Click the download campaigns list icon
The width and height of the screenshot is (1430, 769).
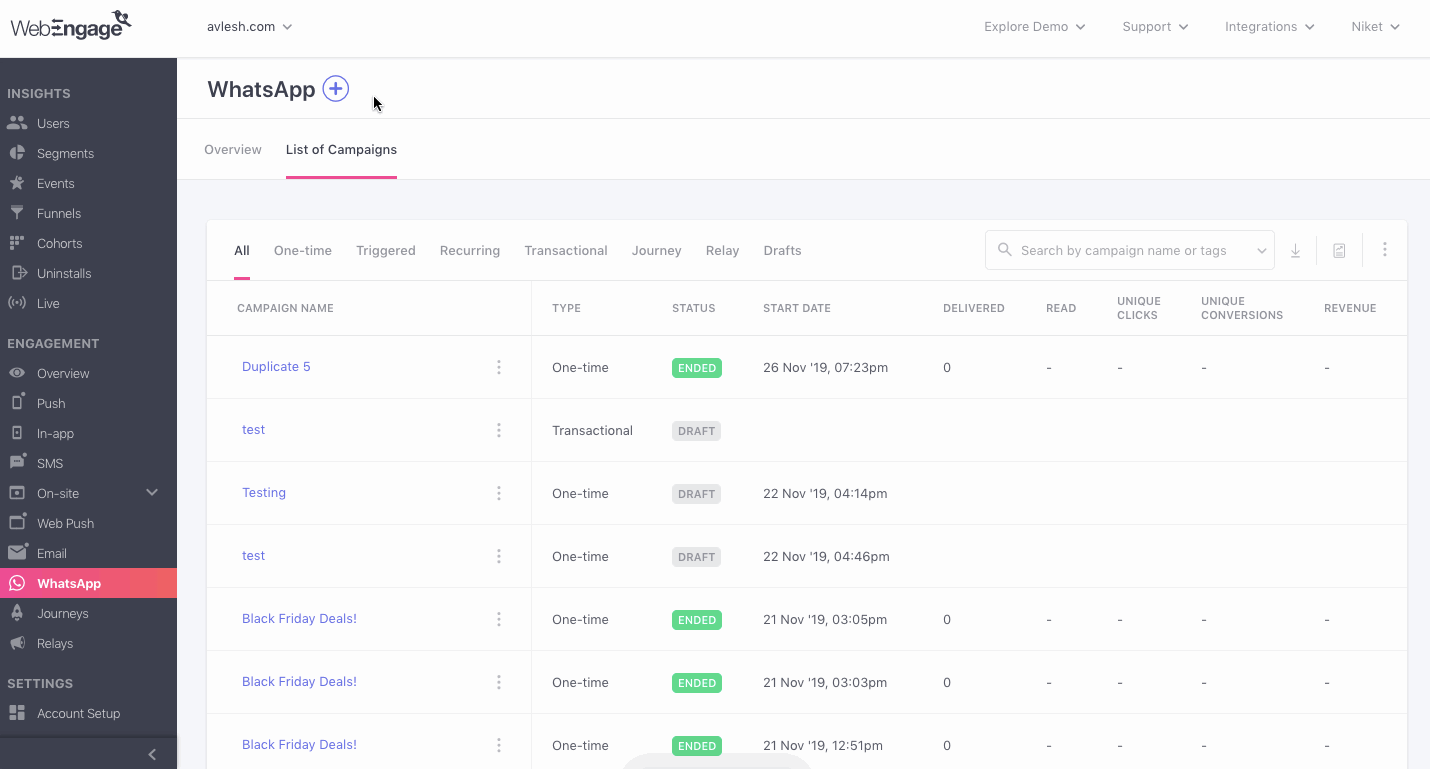click(1295, 250)
